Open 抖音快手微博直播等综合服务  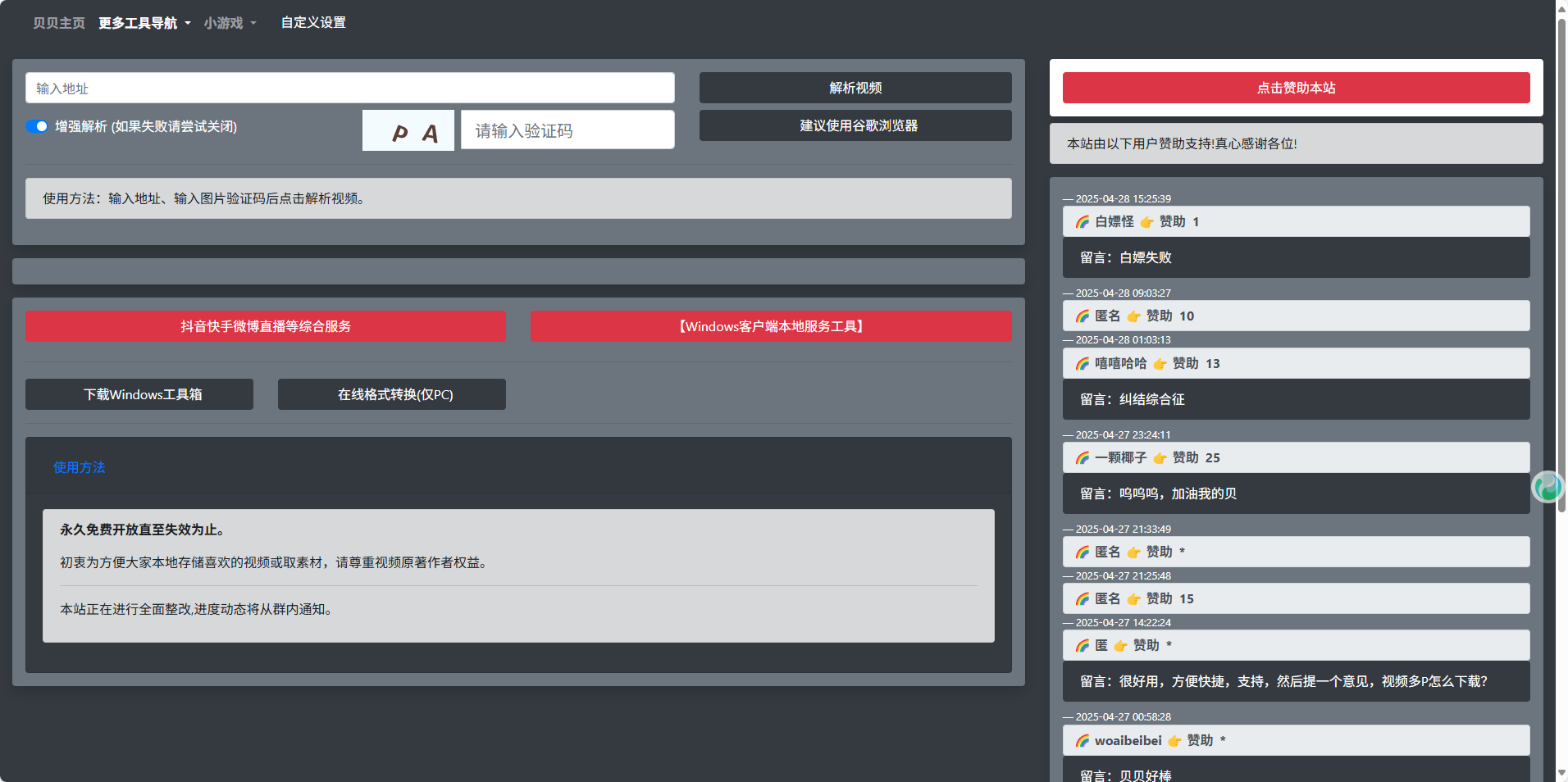(266, 326)
